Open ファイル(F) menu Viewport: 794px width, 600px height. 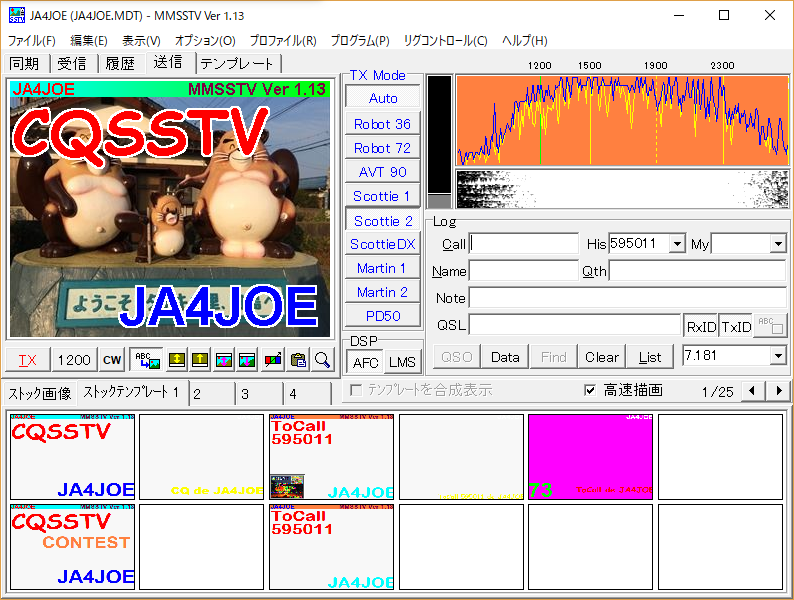[31, 41]
